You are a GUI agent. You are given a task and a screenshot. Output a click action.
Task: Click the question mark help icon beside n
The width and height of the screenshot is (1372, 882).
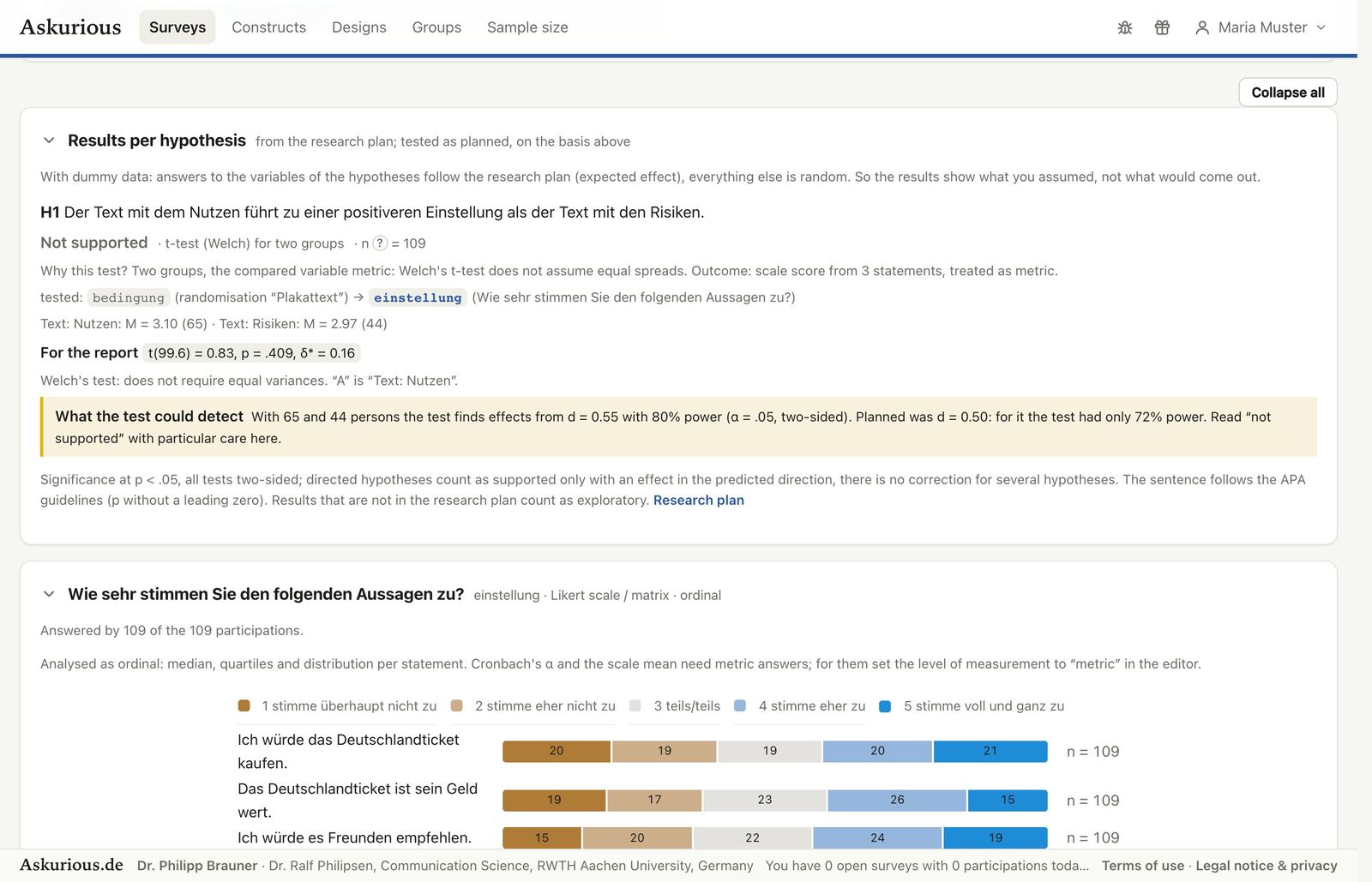[380, 243]
